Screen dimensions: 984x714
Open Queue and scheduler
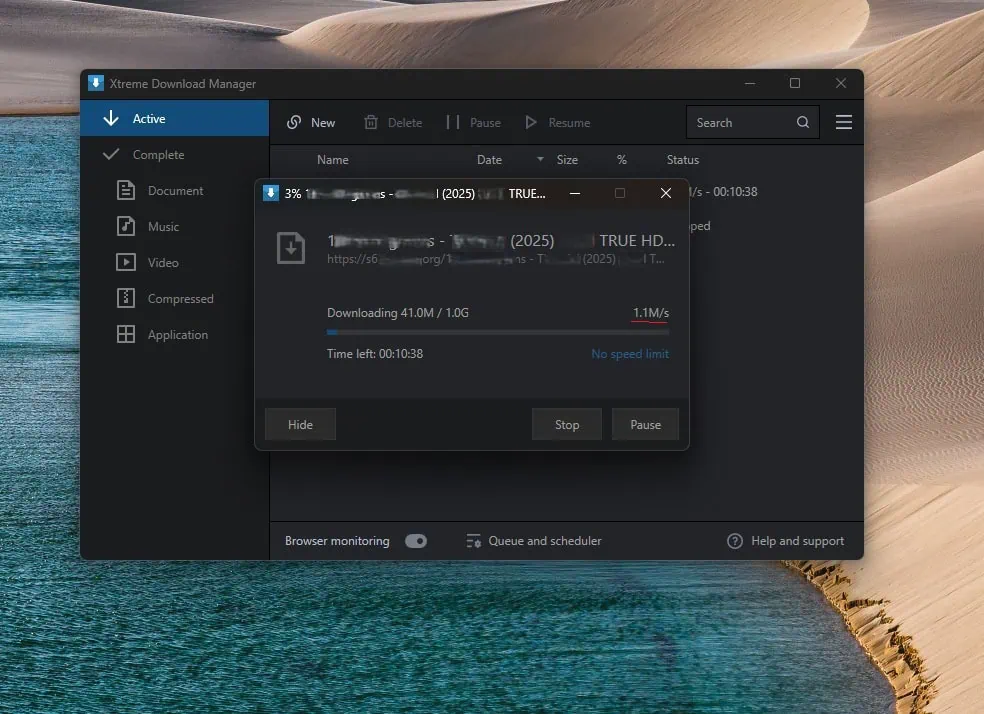click(x=534, y=541)
